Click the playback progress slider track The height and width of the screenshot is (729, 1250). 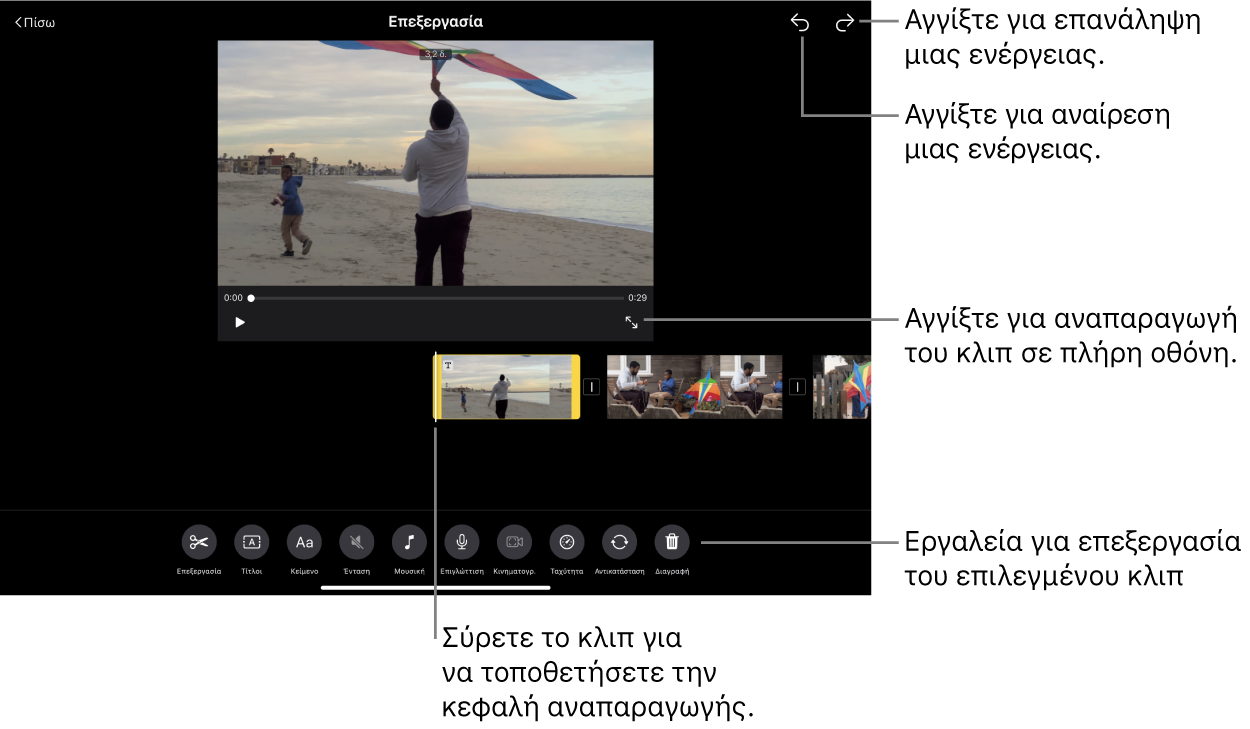(436, 298)
